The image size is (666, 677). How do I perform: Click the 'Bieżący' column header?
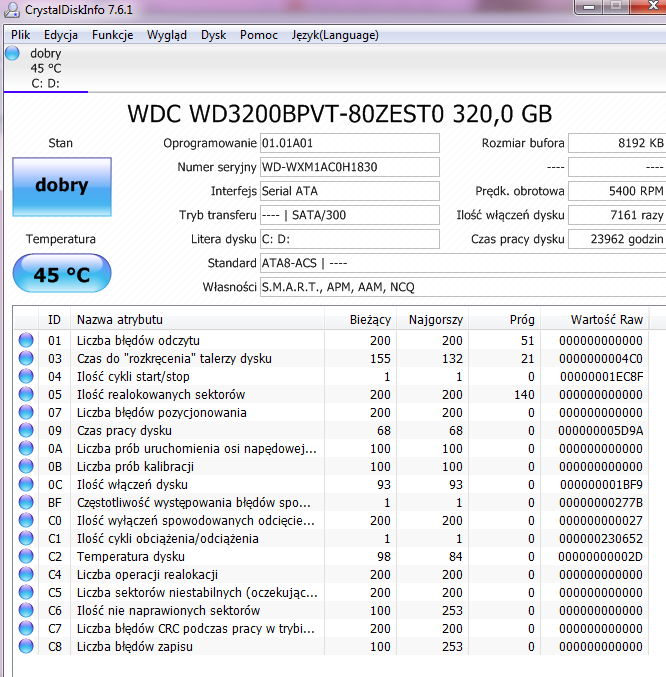coord(360,320)
